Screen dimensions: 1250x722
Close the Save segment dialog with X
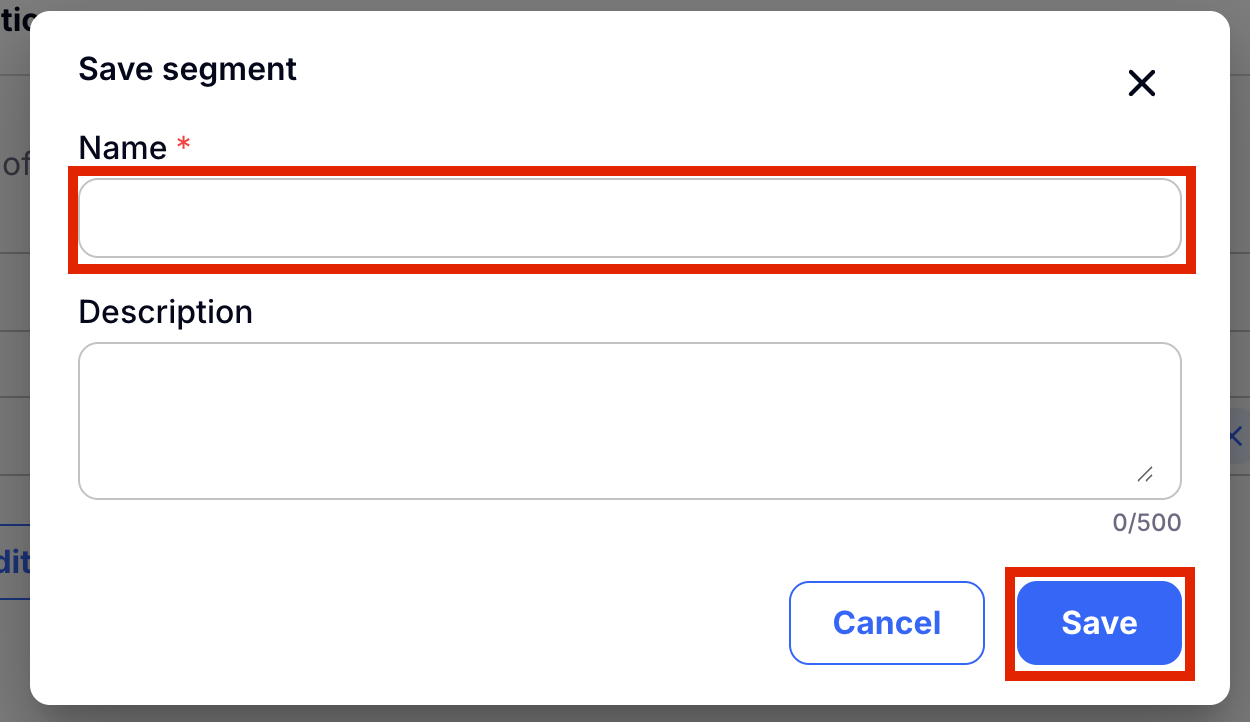pos(1141,83)
